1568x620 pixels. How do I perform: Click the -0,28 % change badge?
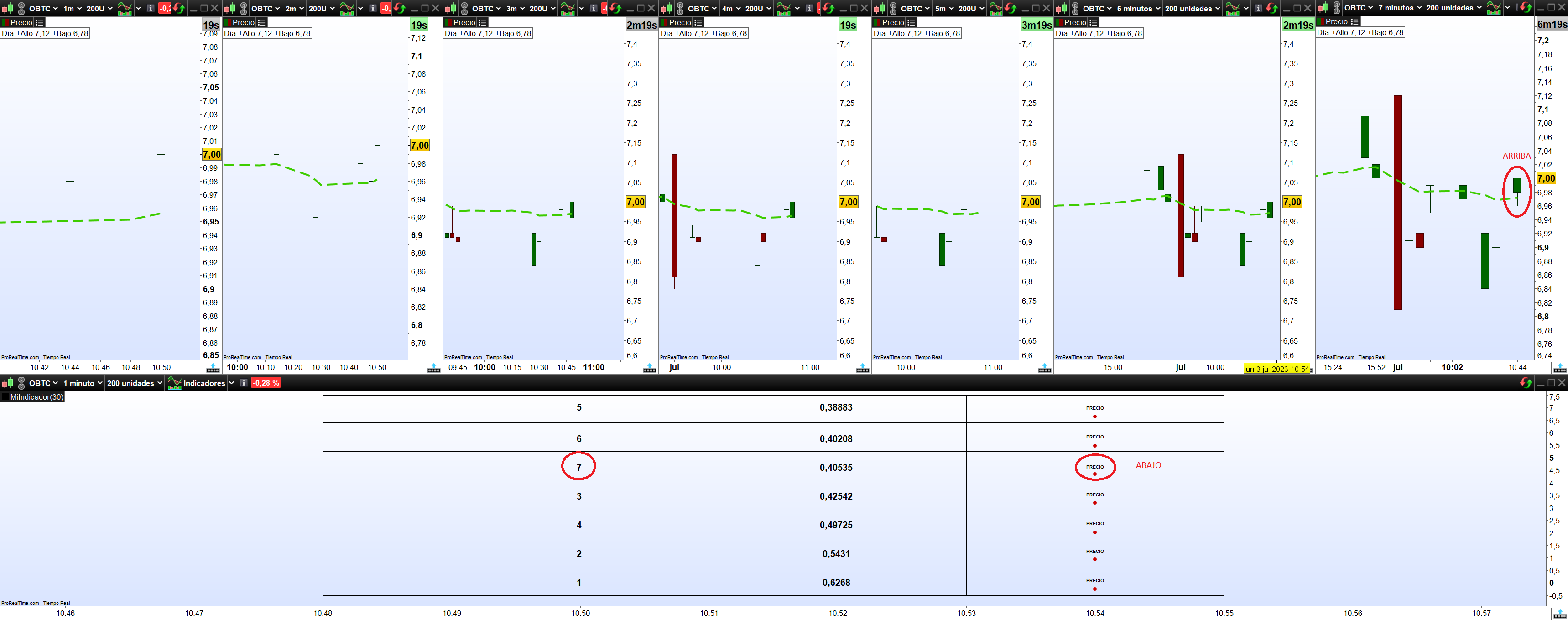pyautogui.click(x=266, y=383)
